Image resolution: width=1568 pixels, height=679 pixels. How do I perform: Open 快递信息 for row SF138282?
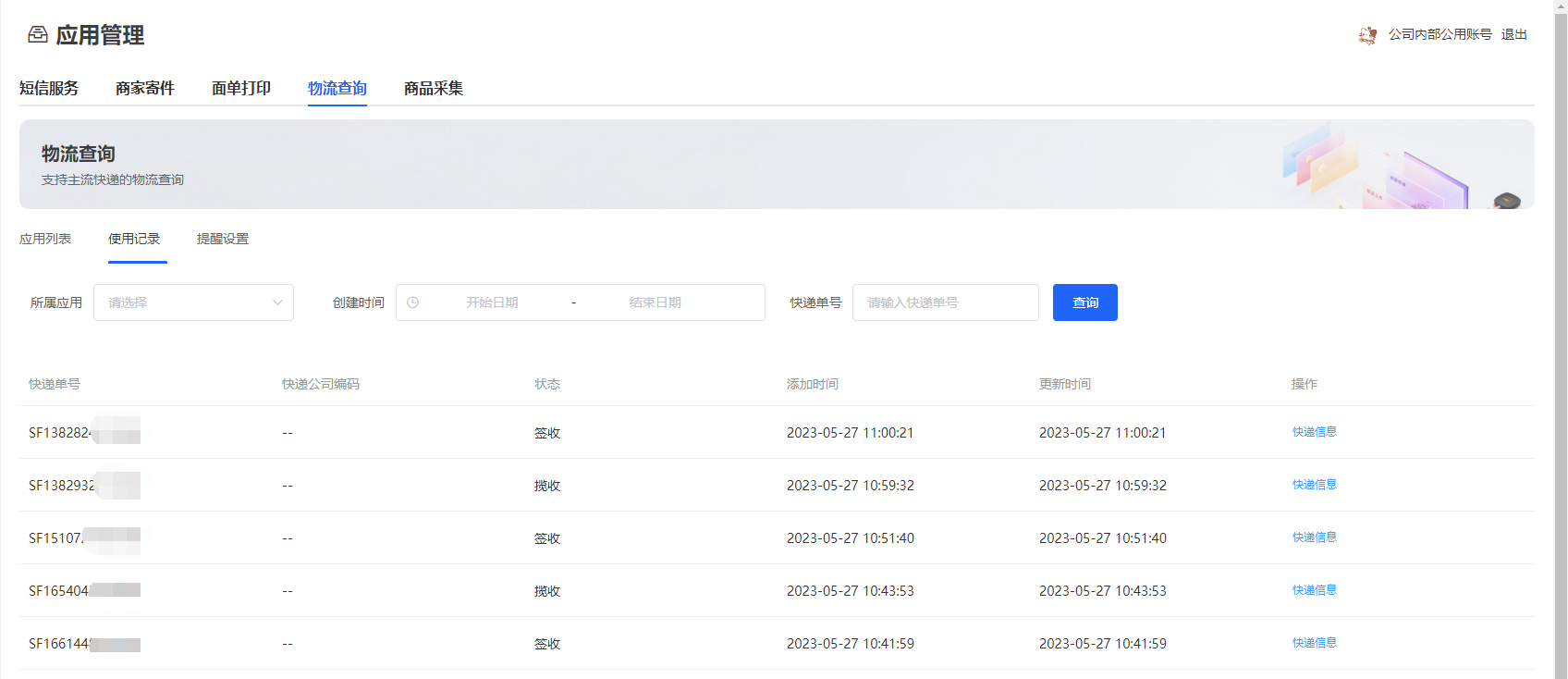[x=1315, y=432]
